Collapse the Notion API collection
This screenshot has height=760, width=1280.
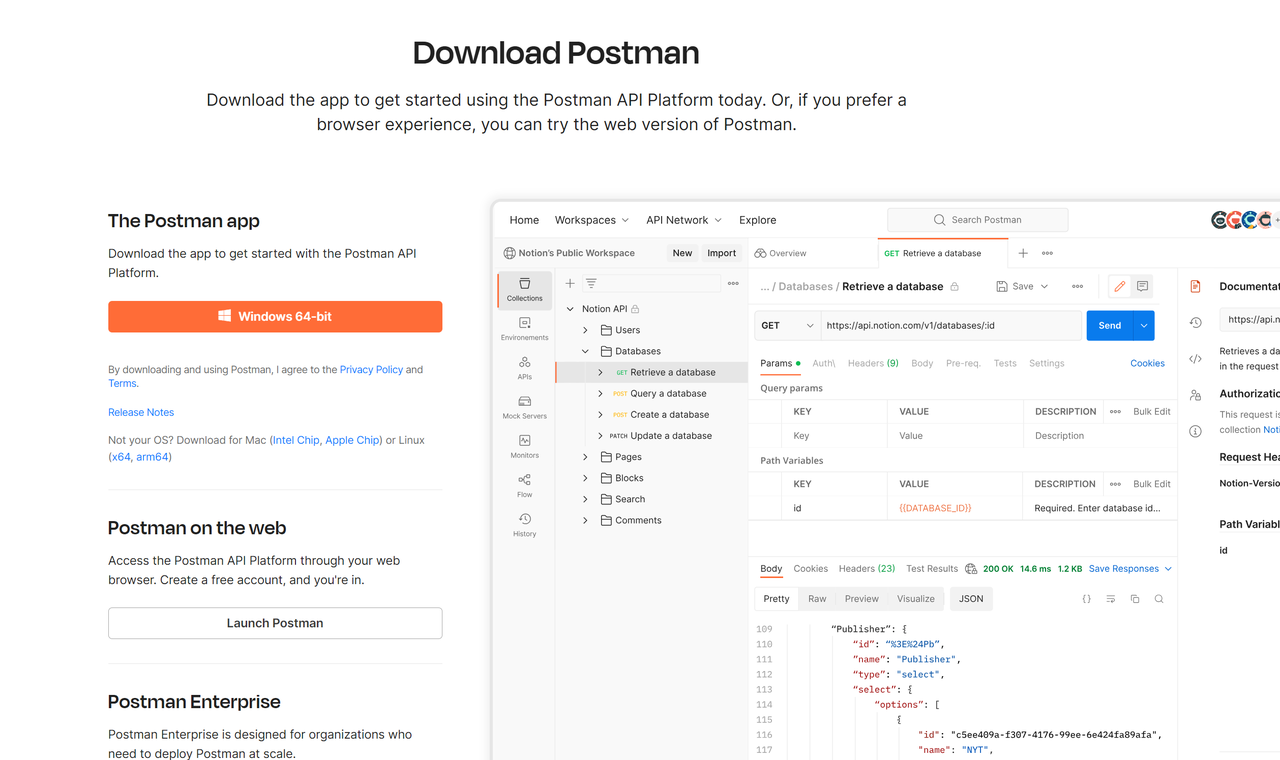[x=570, y=309]
